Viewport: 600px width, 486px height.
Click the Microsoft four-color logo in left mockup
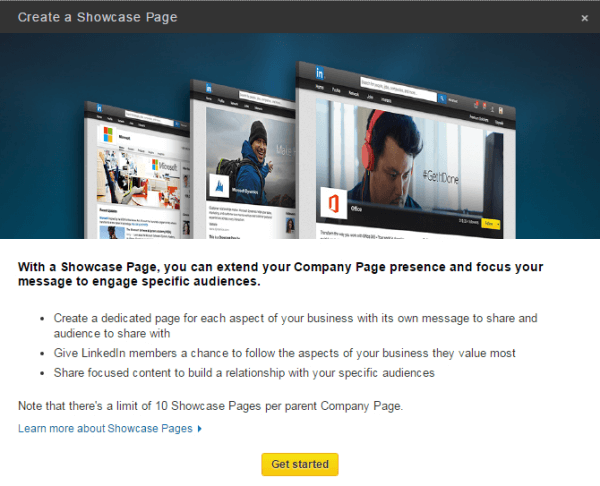coord(108,135)
